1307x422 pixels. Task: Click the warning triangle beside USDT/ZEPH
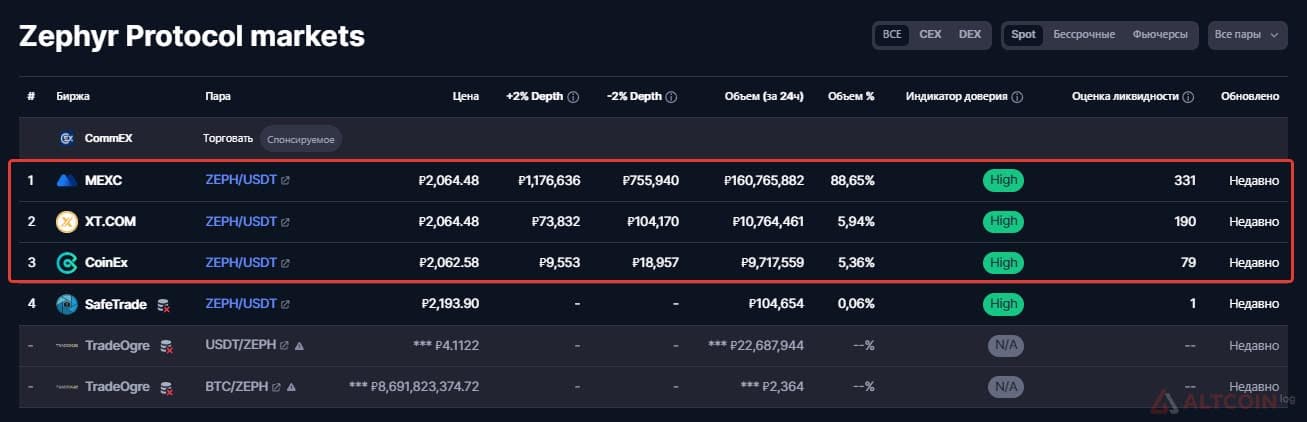[x=299, y=346]
